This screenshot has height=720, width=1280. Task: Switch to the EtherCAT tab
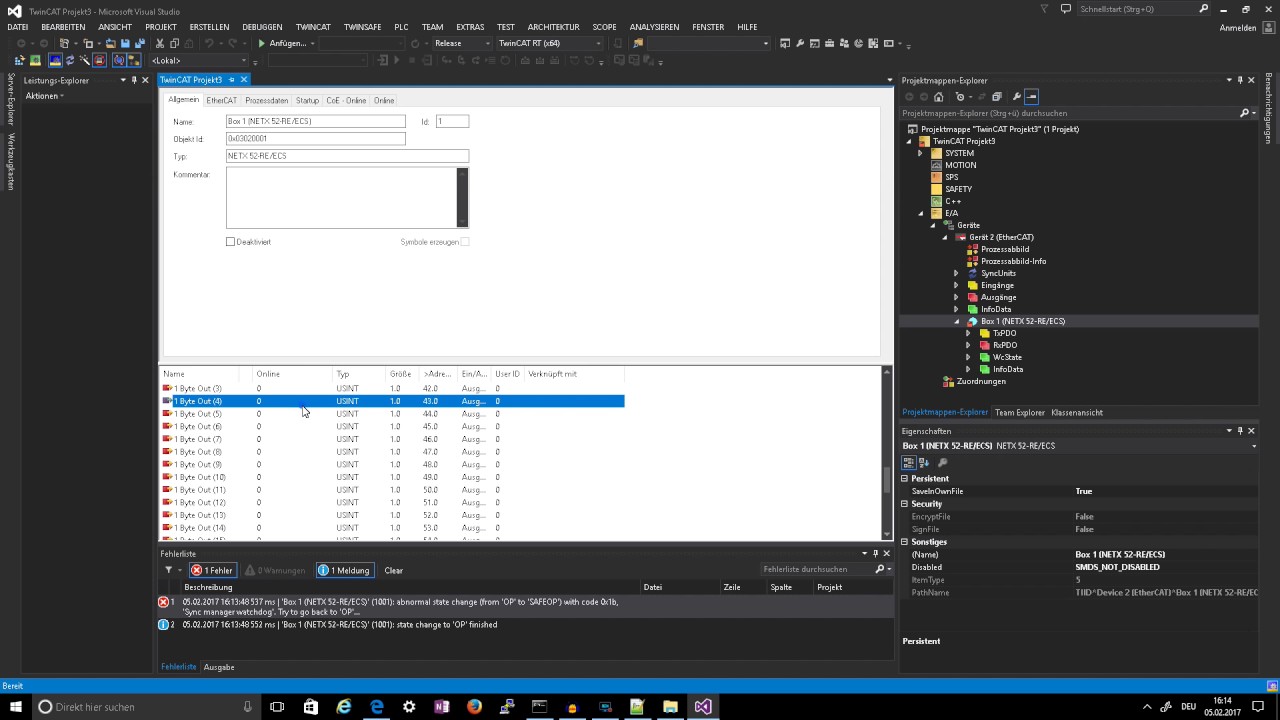coord(222,100)
